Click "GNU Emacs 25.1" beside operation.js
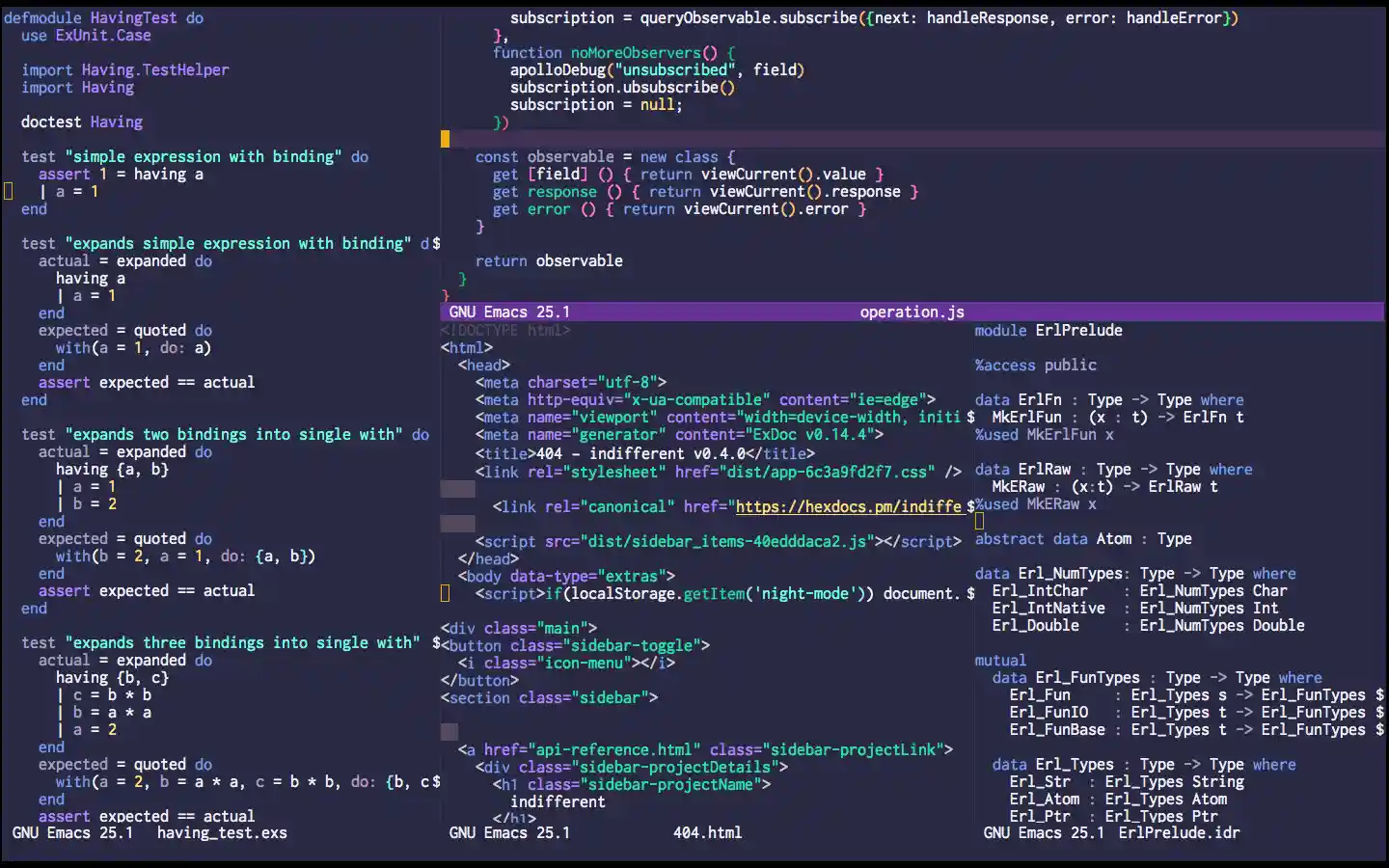The image size is (1389, 868). tap(509, 312)
